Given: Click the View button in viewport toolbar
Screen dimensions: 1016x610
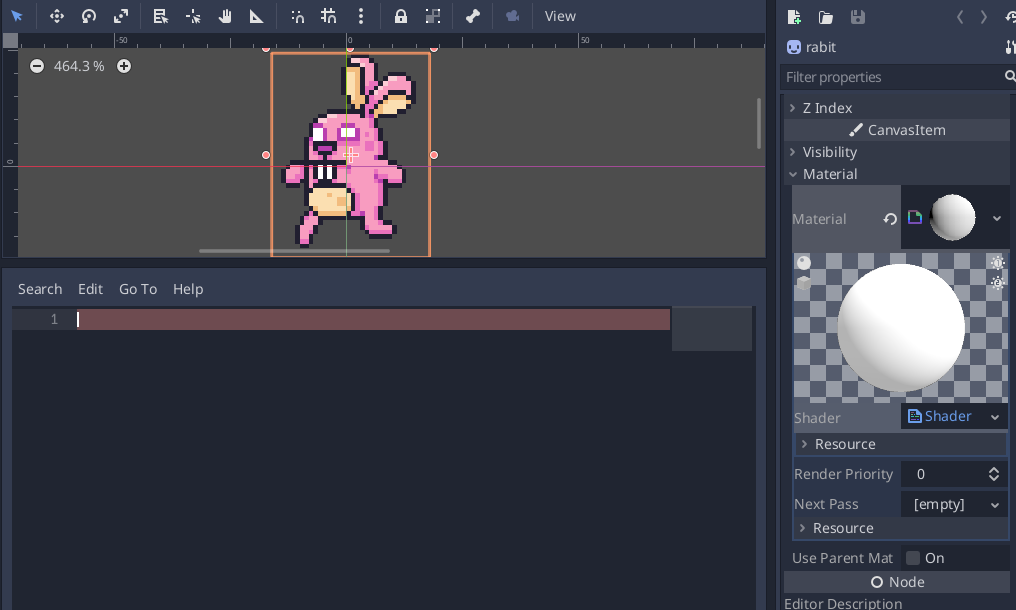Looking at the screenshot, I should click(560, 16).
